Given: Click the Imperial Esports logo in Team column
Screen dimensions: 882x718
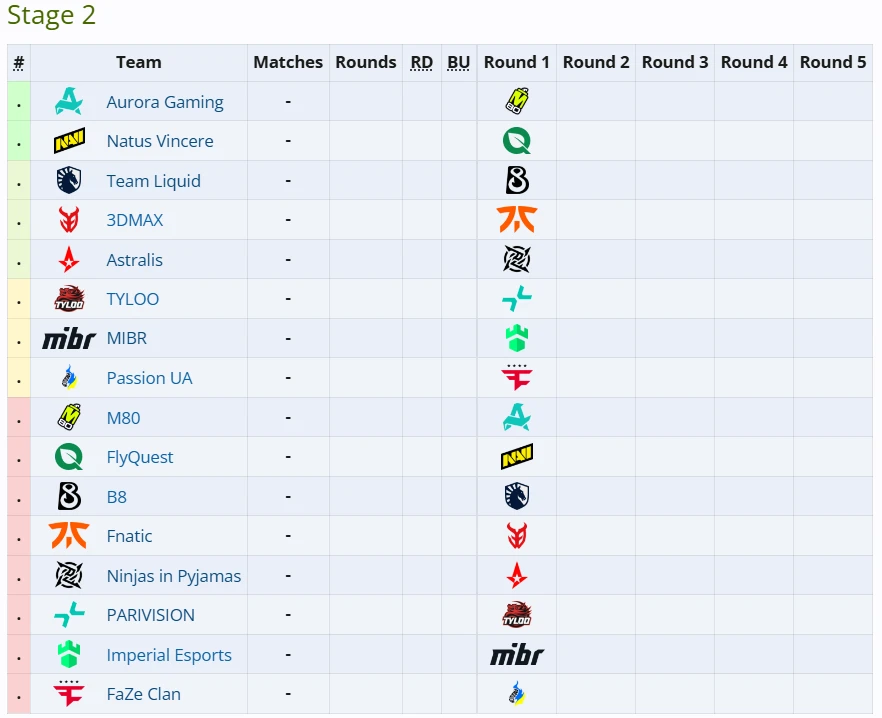Looking at the screenshot, I should coord(69,655).
